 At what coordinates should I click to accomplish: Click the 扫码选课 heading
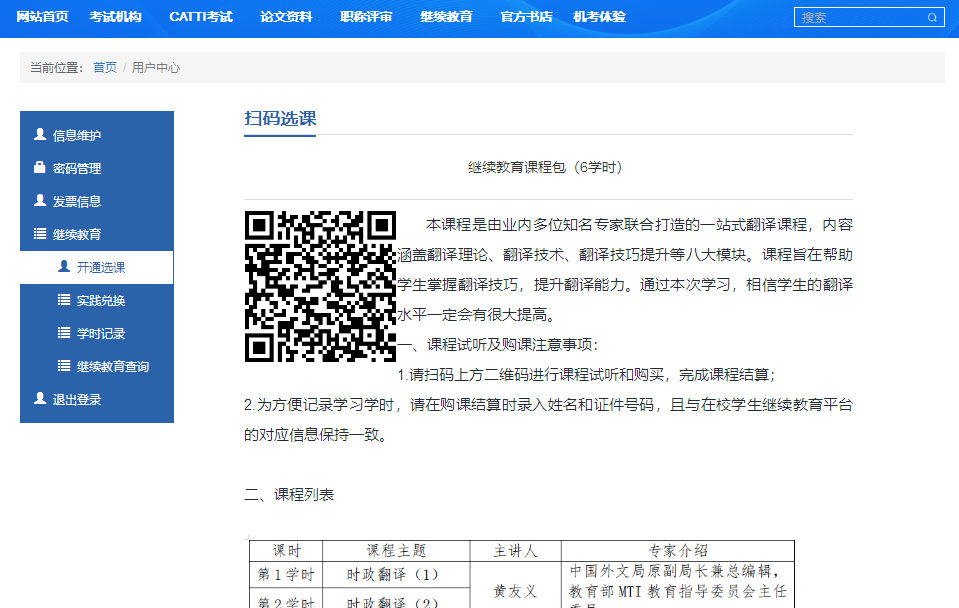coord(280,119)
